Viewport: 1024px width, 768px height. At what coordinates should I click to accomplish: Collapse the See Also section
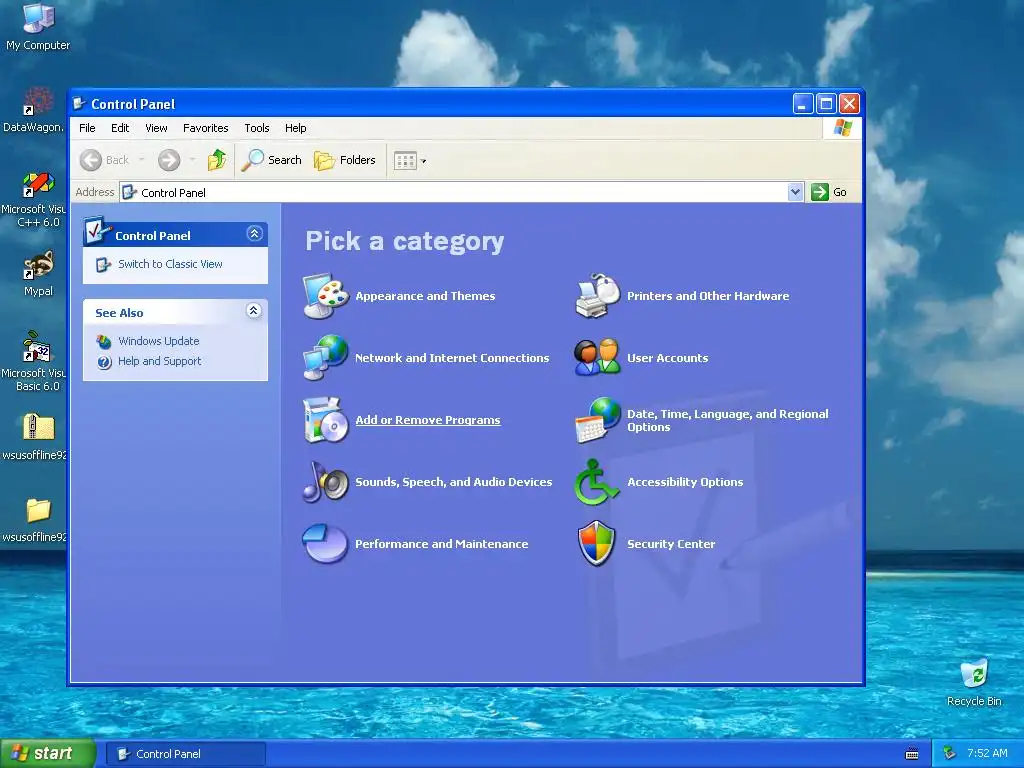(254, 311)
